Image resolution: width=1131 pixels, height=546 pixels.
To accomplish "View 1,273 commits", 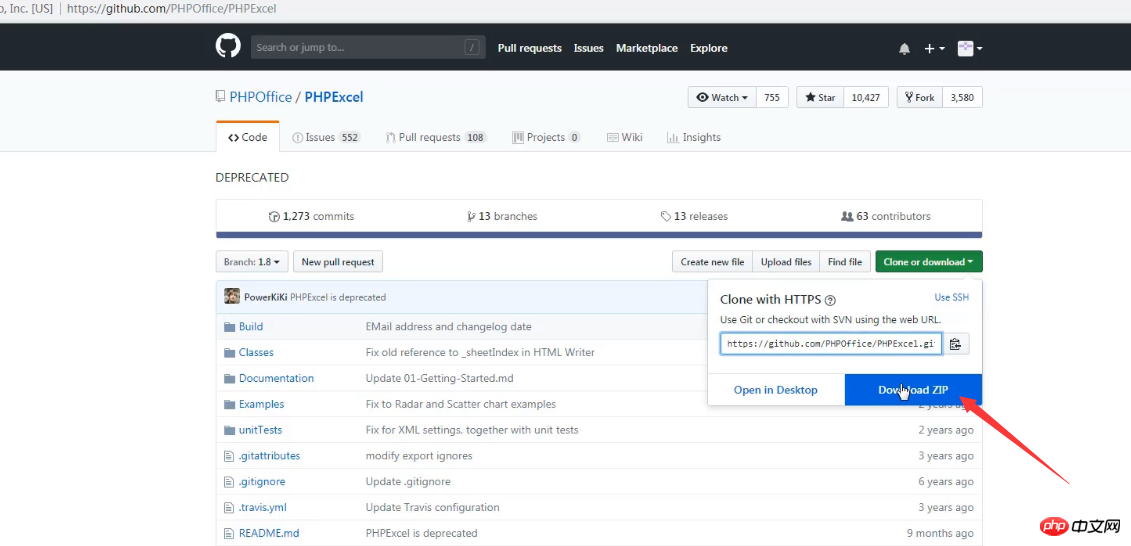I will (x=312, y=216).
